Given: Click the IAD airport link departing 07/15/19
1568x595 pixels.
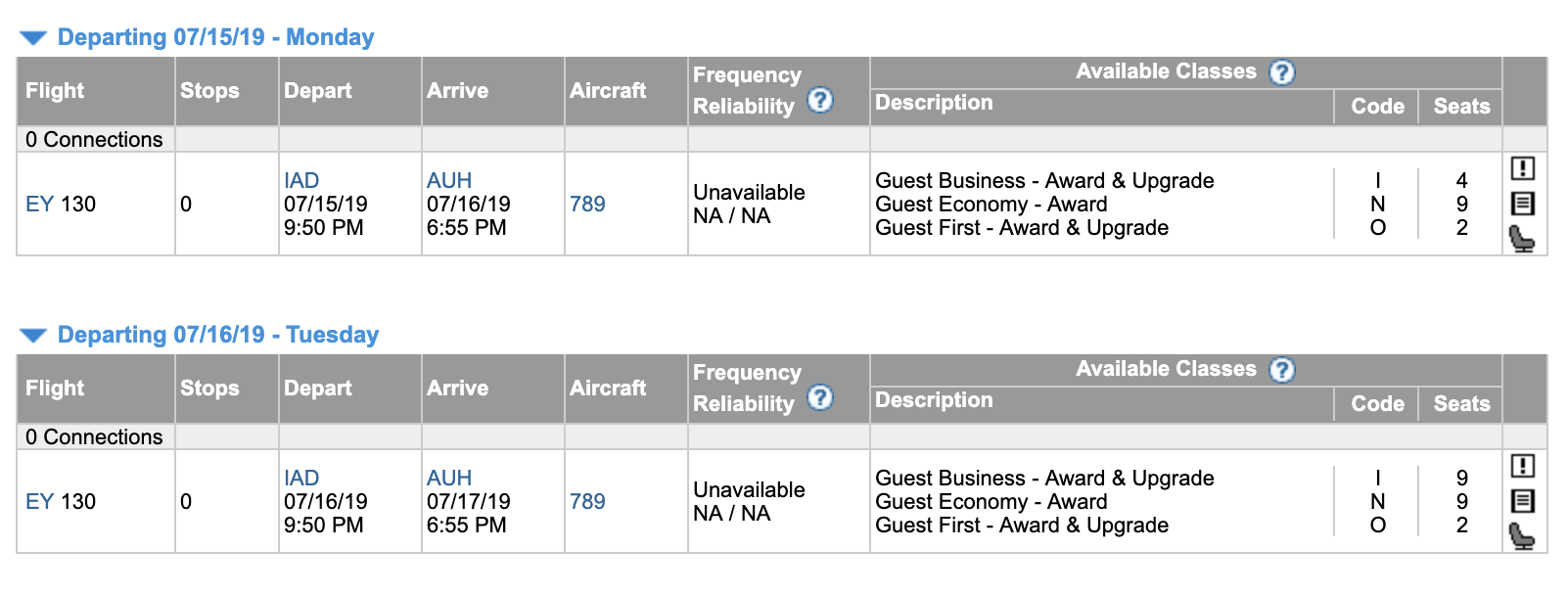Looking at the screenshot, I should [301, 181].
